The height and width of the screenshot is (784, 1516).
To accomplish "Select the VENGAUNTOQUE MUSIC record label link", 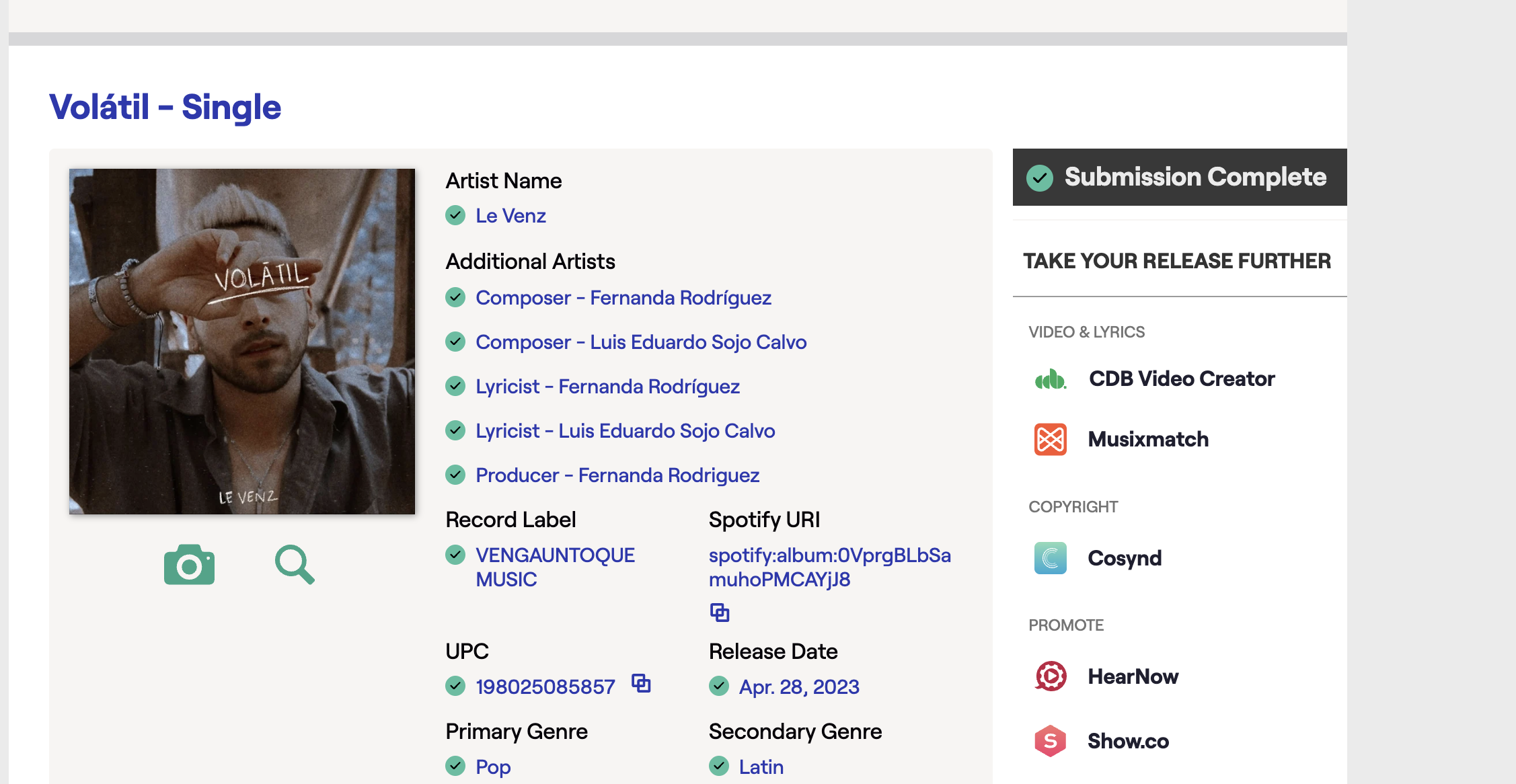I will pyautogui.click(x=555, y=567).
